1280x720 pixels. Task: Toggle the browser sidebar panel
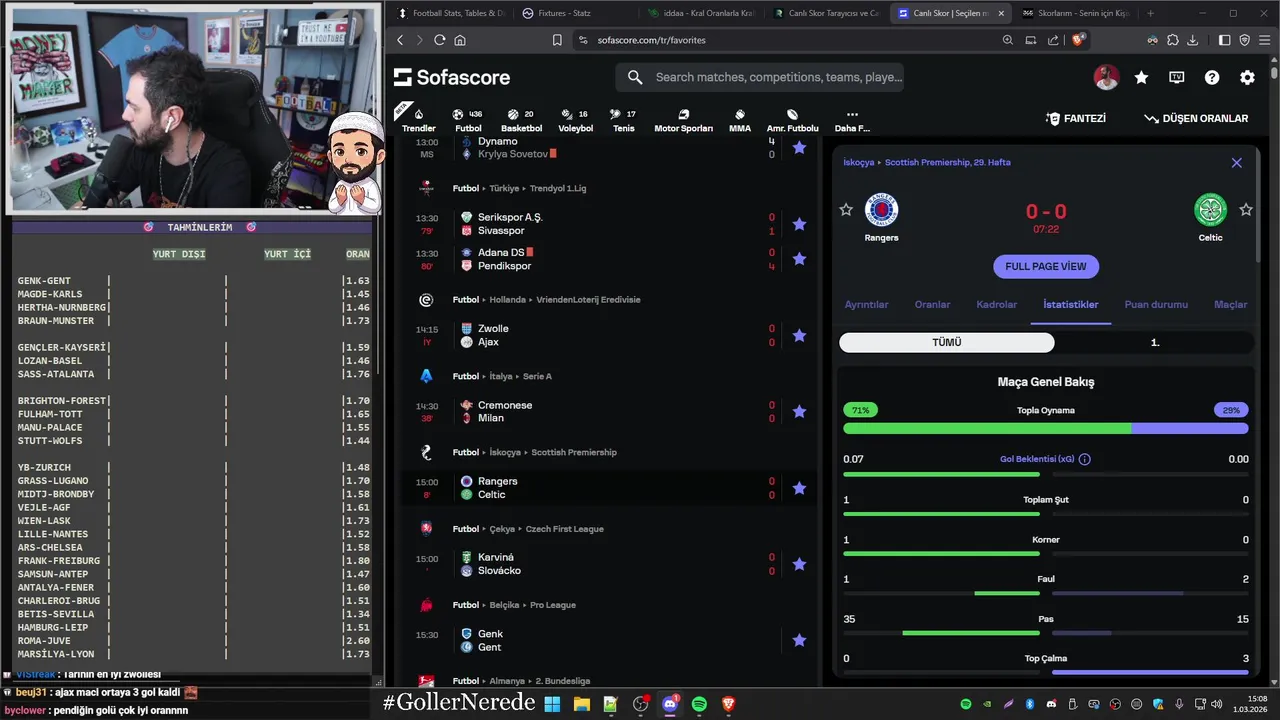[x=1225, y=40]
